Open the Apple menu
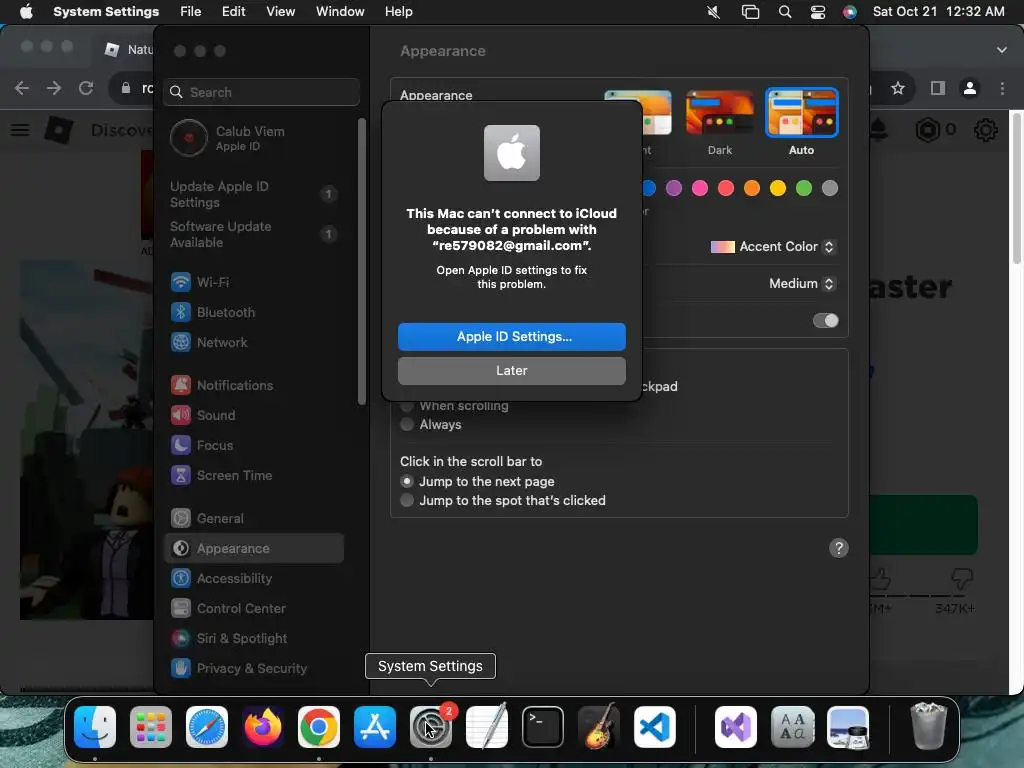1024x768 pixels. pyautogui.click(x=26, y=12)
